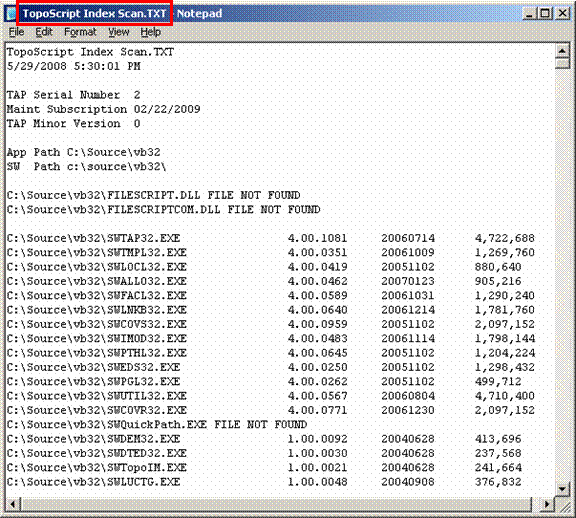
Task: Click the horizontal scrollbar thumb
Action: [x=276, y=504]
